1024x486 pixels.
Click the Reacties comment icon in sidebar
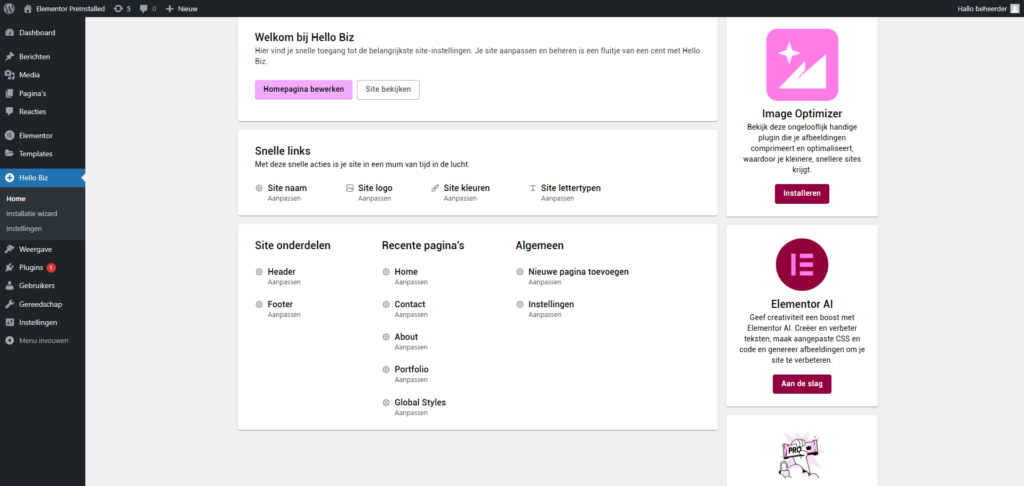pyautogui.click(x=10, y=112)
